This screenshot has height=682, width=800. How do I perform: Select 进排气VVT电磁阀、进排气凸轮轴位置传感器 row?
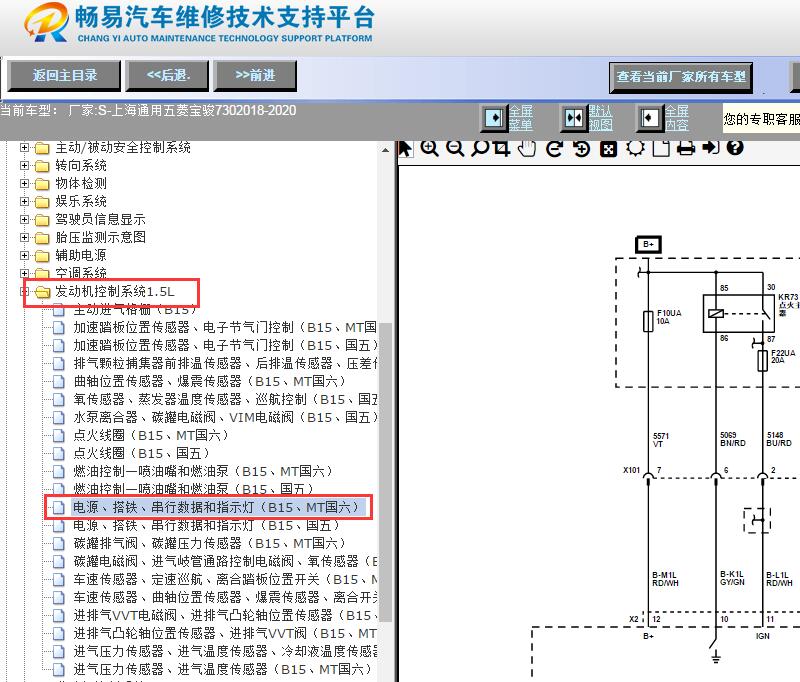pos(225,615)
